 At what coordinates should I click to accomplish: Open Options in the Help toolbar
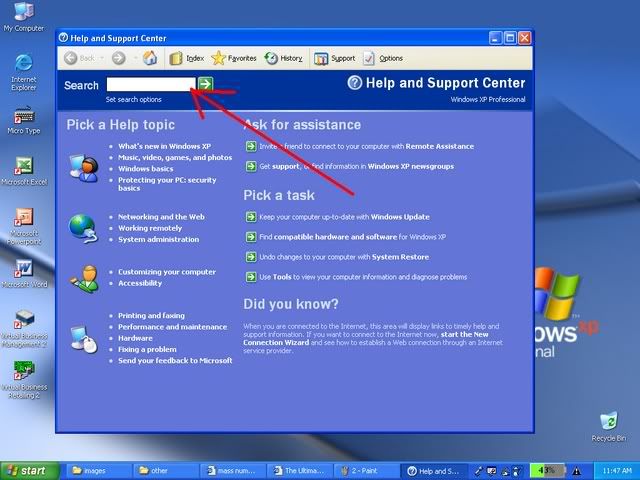click(x=383, y=58)
